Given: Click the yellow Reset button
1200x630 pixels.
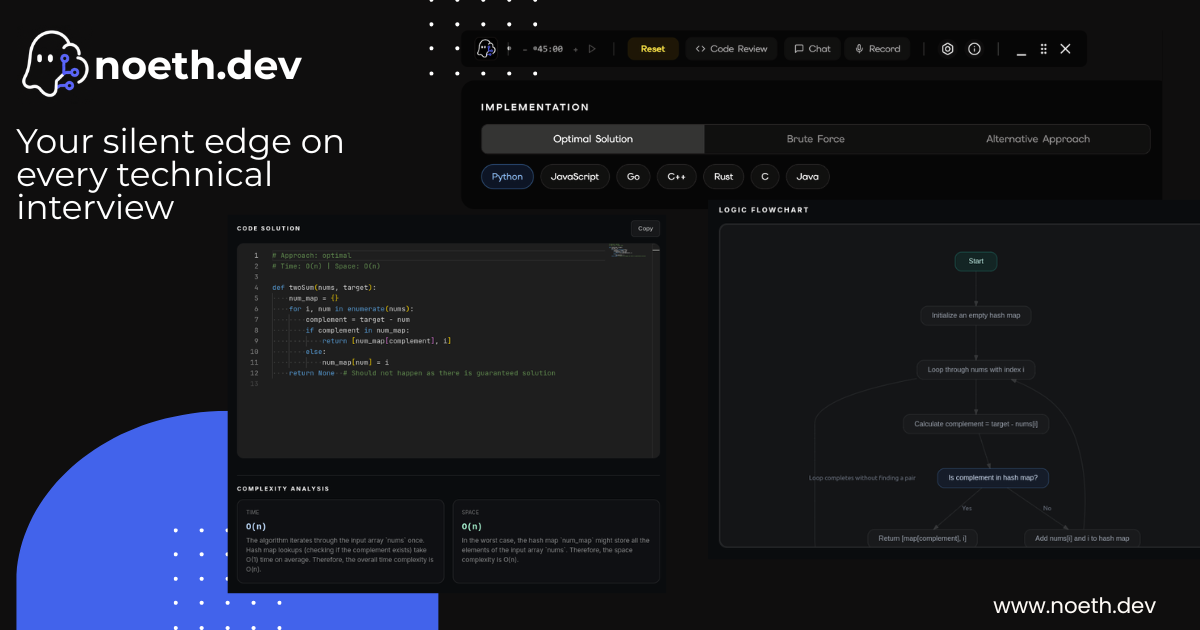Looking at the screenshot, I should [x=653, y=48].
